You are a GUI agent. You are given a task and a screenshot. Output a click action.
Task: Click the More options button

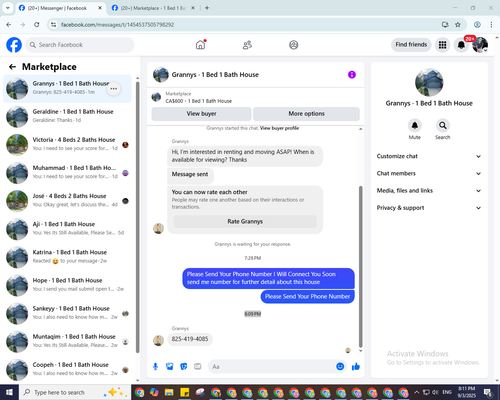(x=306, y=114)
